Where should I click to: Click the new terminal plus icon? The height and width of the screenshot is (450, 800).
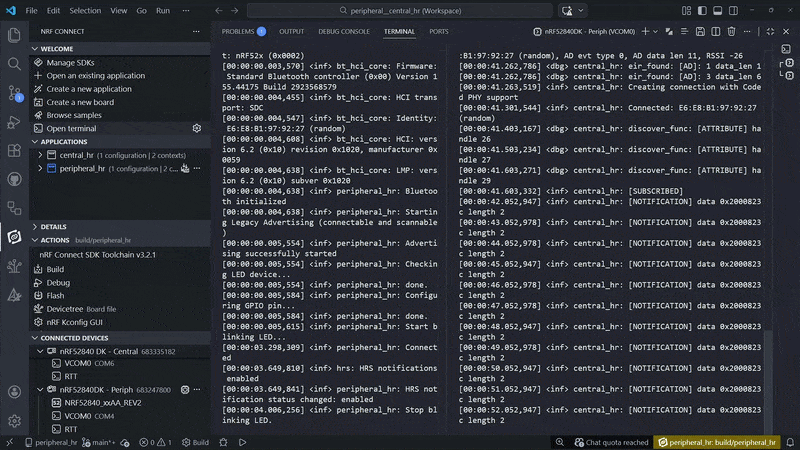click(645, 32)
